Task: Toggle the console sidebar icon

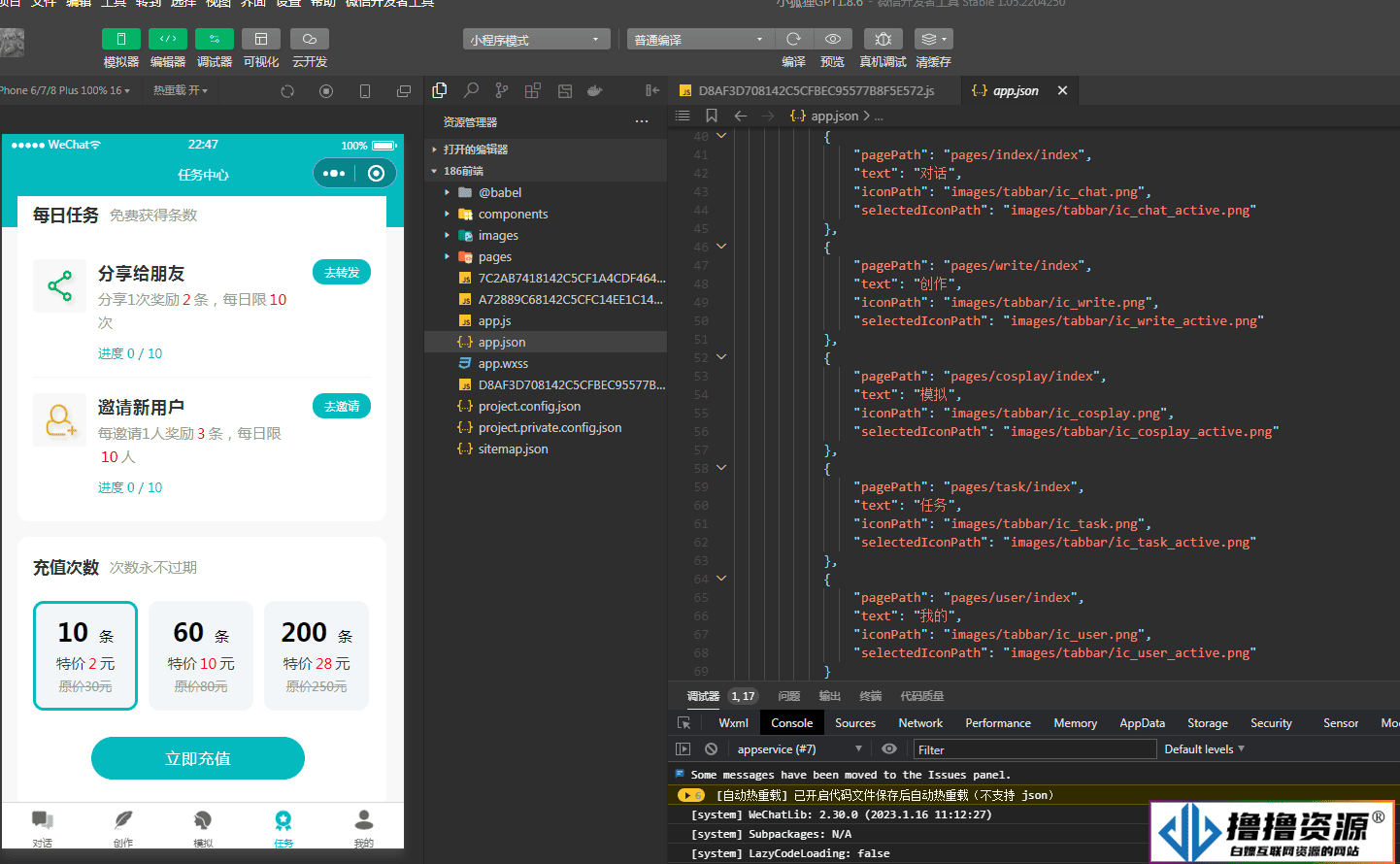Action: (683, 749)
